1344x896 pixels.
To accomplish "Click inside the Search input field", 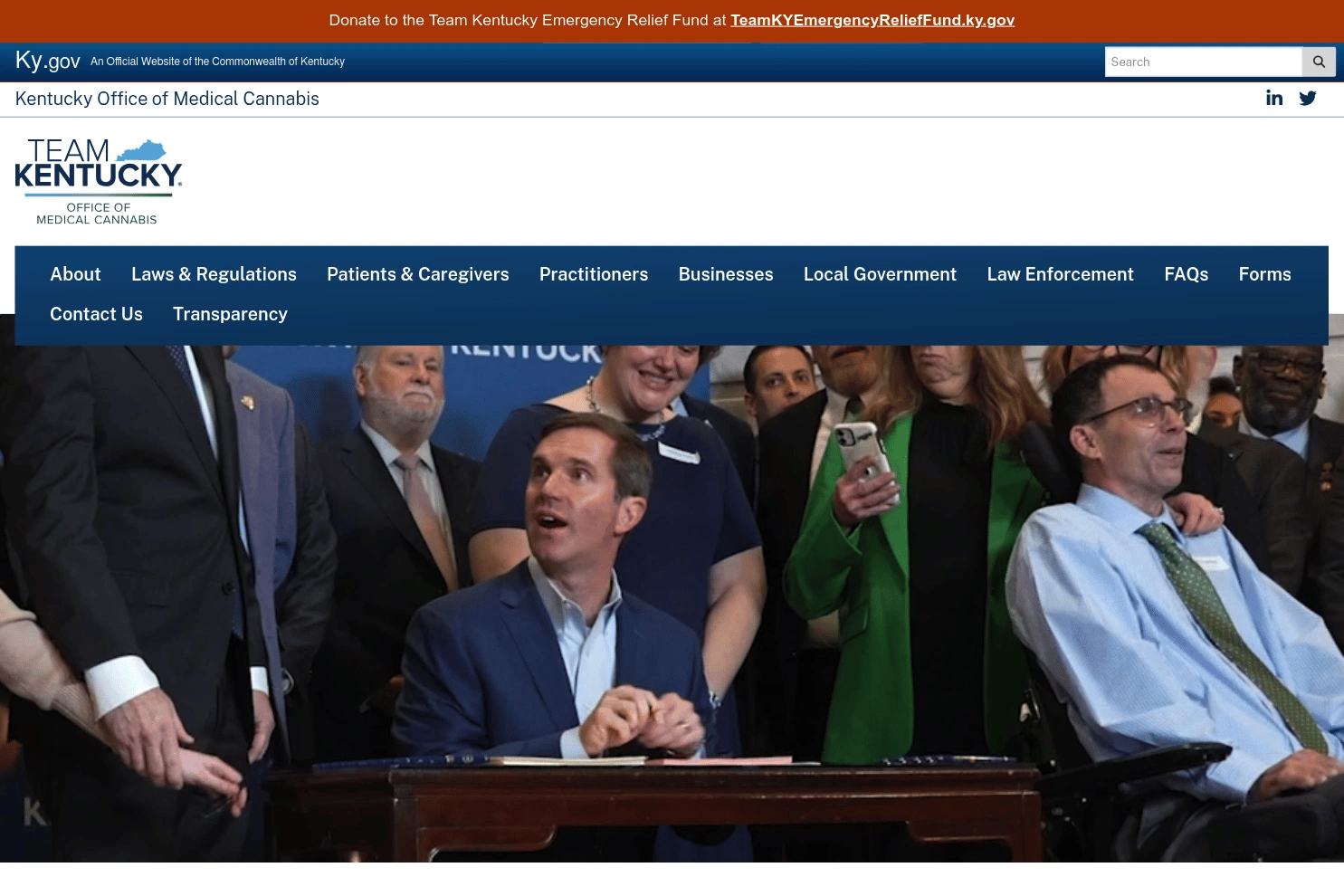I will (x=1204, y=62).
